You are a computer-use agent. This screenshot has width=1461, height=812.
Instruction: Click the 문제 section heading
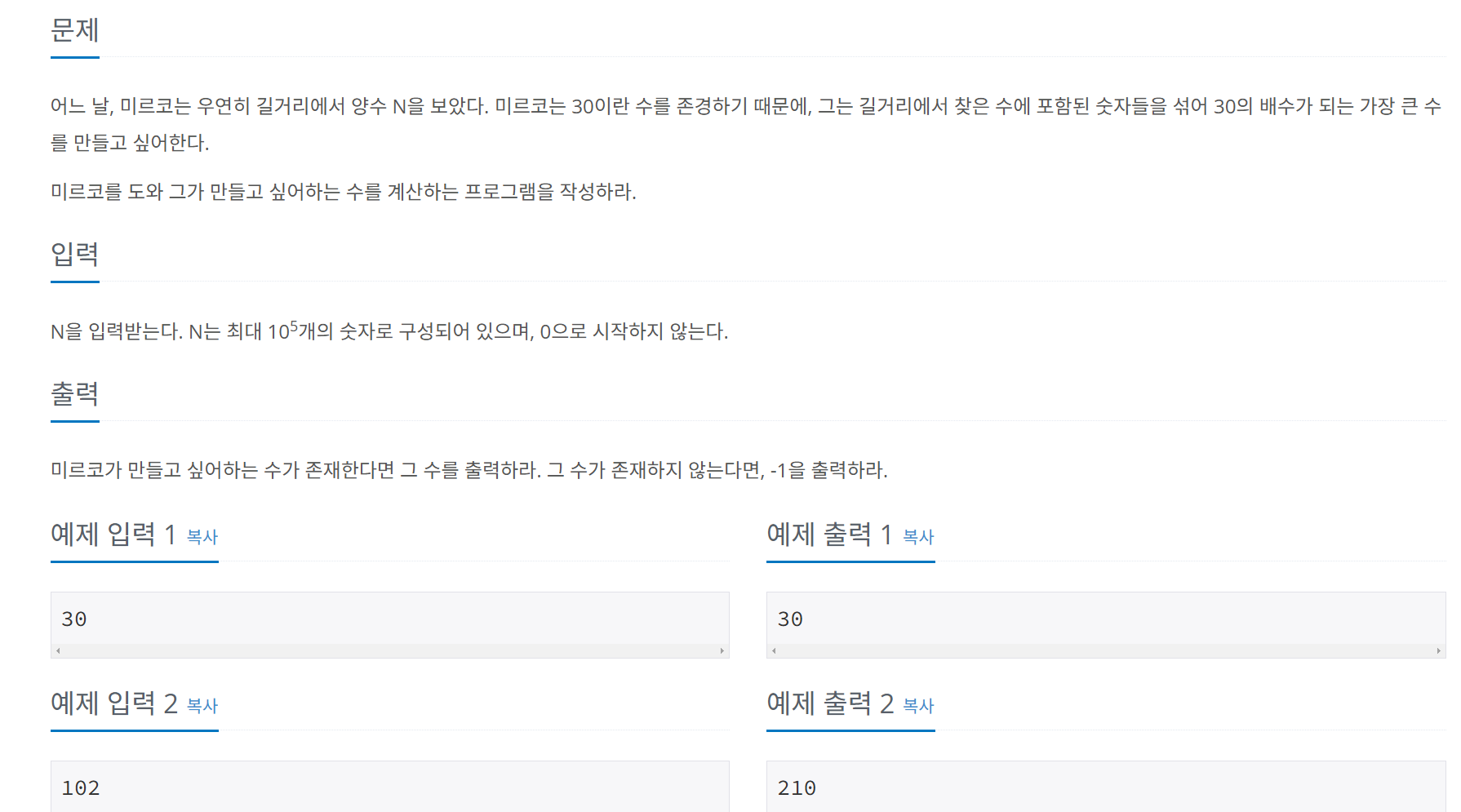[x=75, y=30]
